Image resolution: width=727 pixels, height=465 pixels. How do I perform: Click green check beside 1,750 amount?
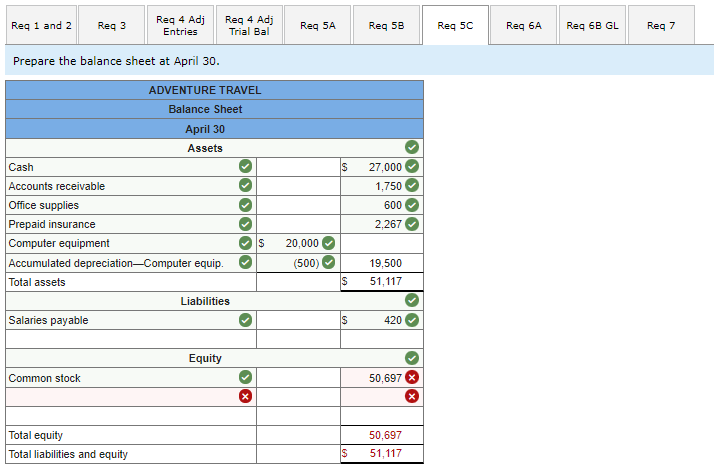[412, 185]
